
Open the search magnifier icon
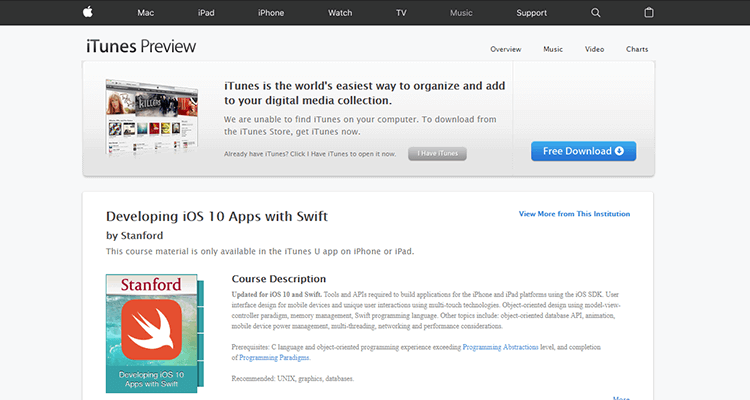tap(596, 12)
